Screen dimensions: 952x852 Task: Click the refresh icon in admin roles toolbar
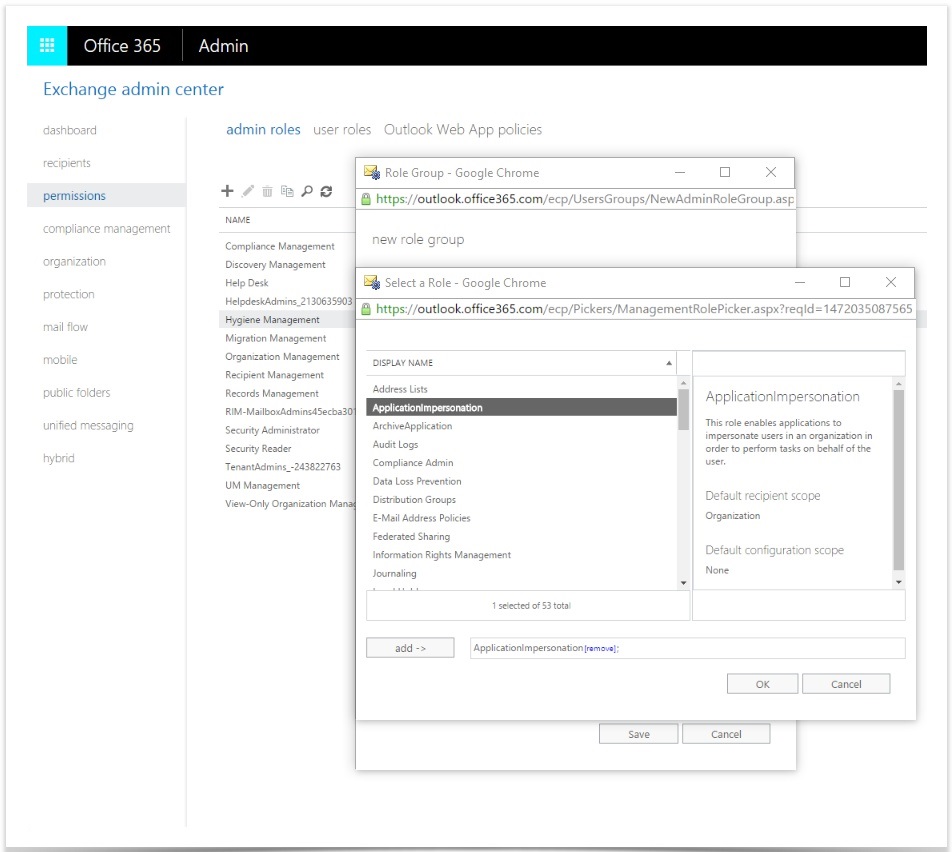click(x=327, y=191)
